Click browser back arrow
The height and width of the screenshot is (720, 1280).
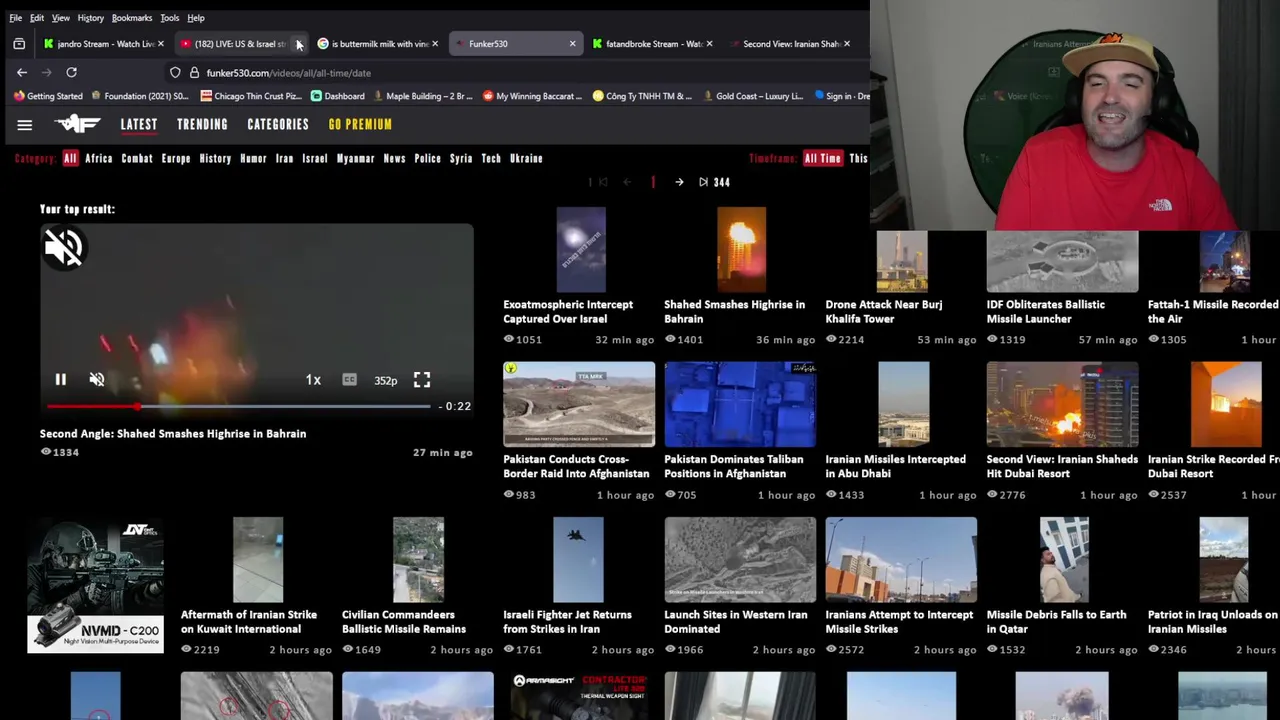(x=22, y=72)
